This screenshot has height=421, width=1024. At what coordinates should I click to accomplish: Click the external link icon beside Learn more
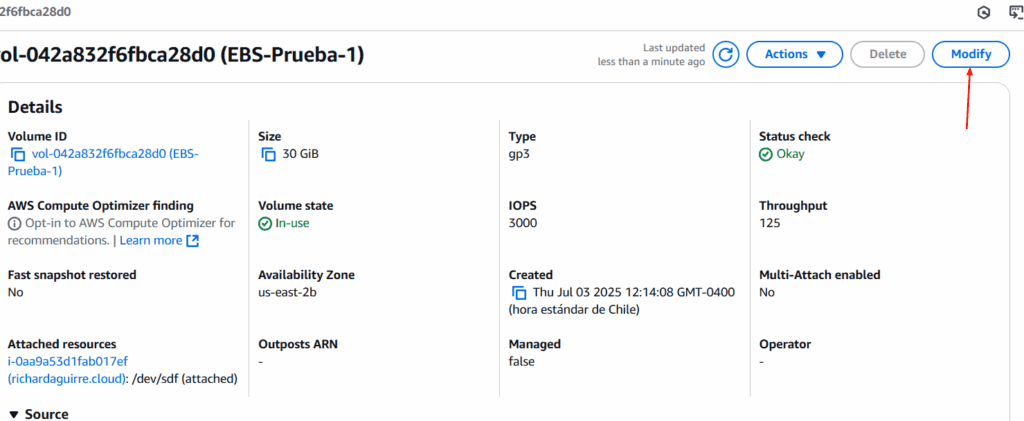tap(193, 241)
